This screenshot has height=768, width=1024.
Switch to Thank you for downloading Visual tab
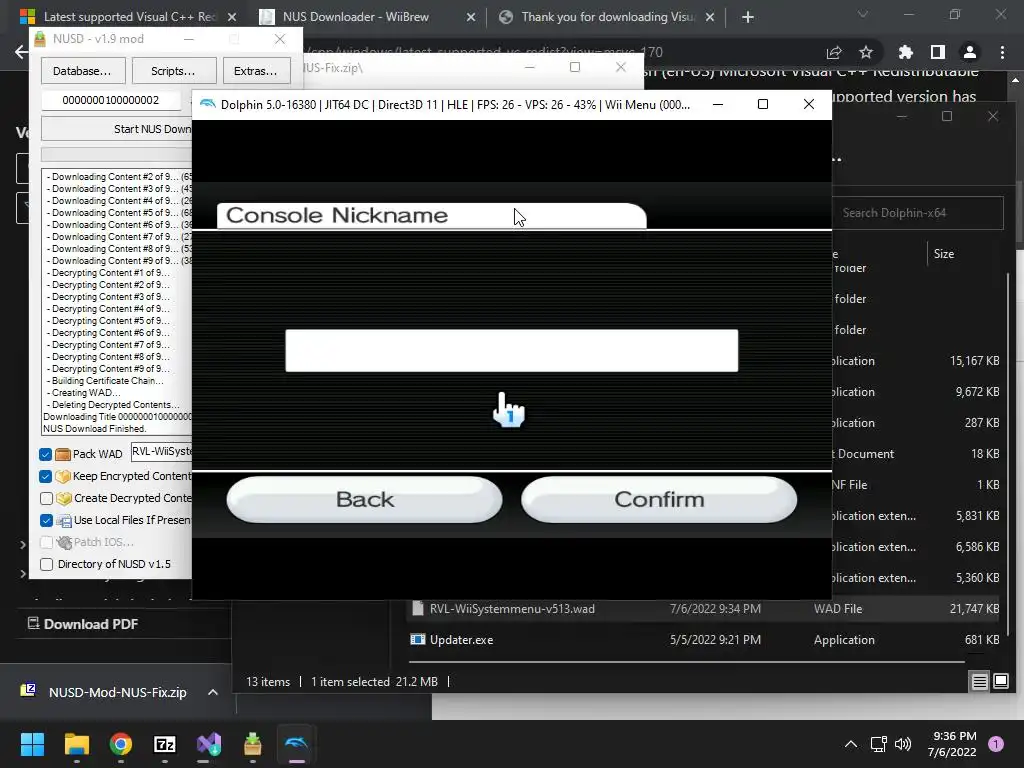click(x=608, y=17)
